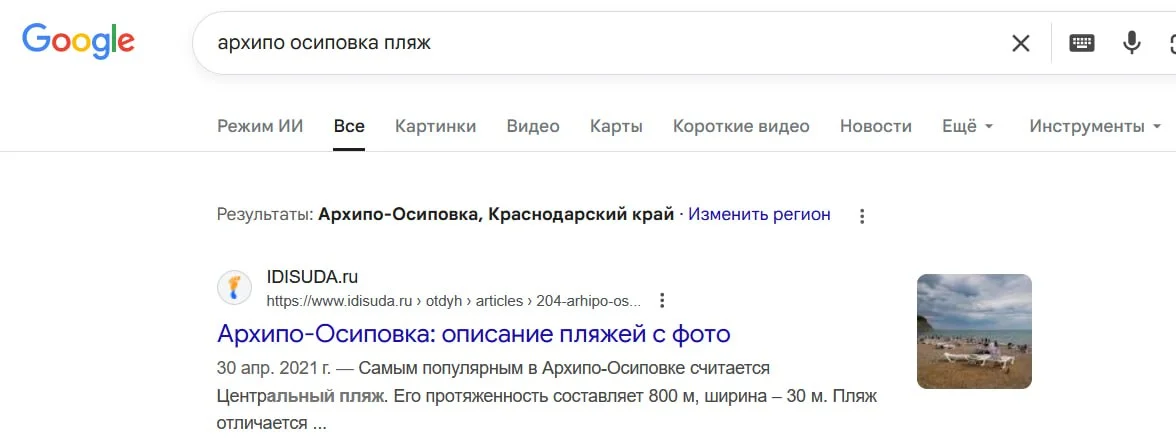Click into the search box text

[x=324, y=43]
